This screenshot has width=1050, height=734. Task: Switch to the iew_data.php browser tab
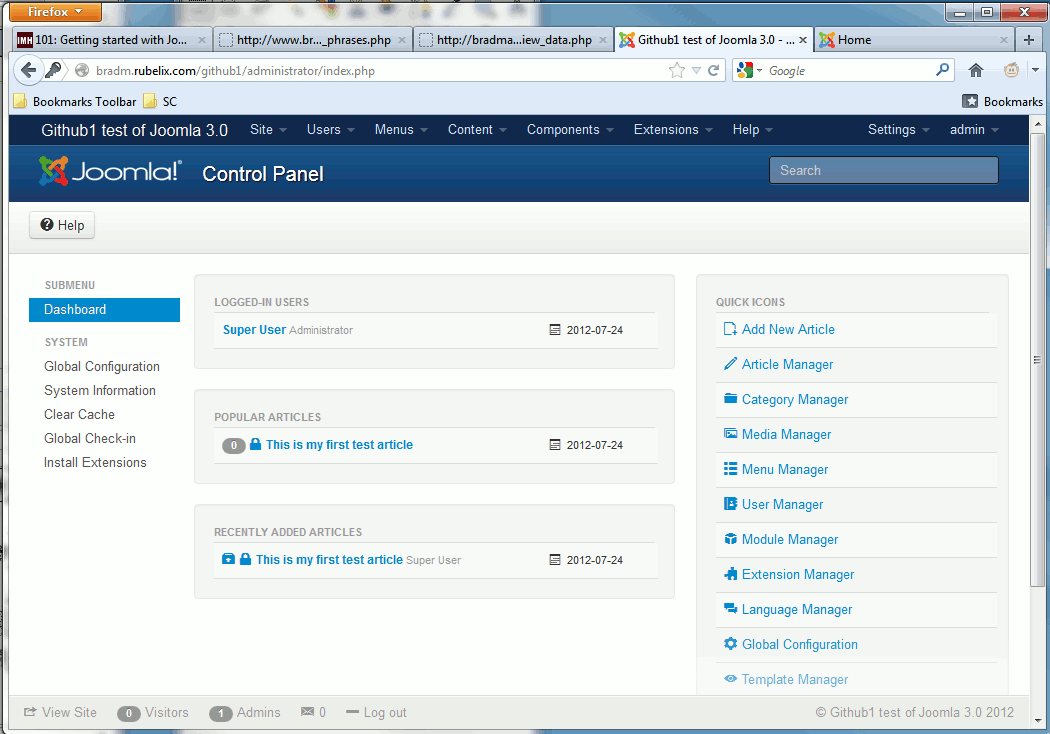[x=513, y=40]
